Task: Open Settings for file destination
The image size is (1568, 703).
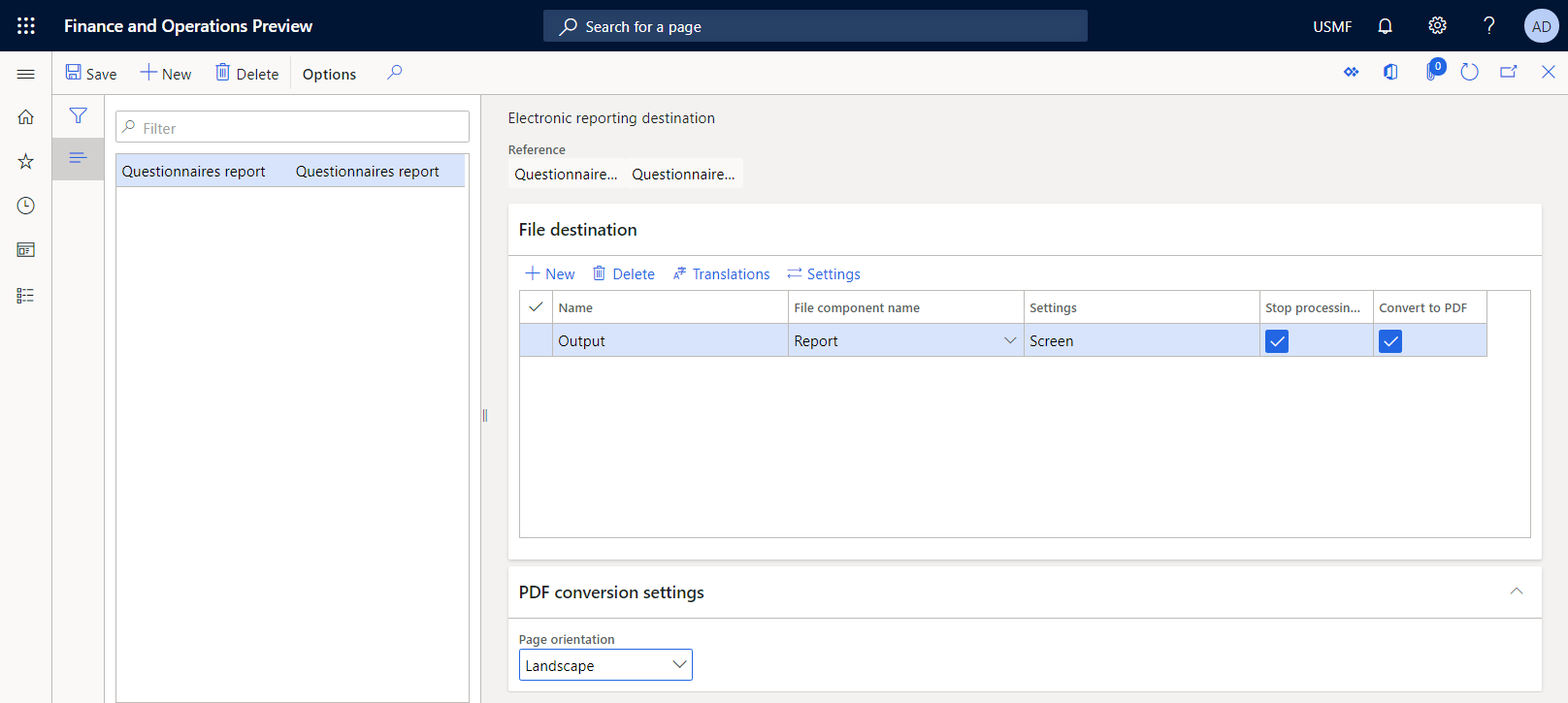Action: click(824, 274)
